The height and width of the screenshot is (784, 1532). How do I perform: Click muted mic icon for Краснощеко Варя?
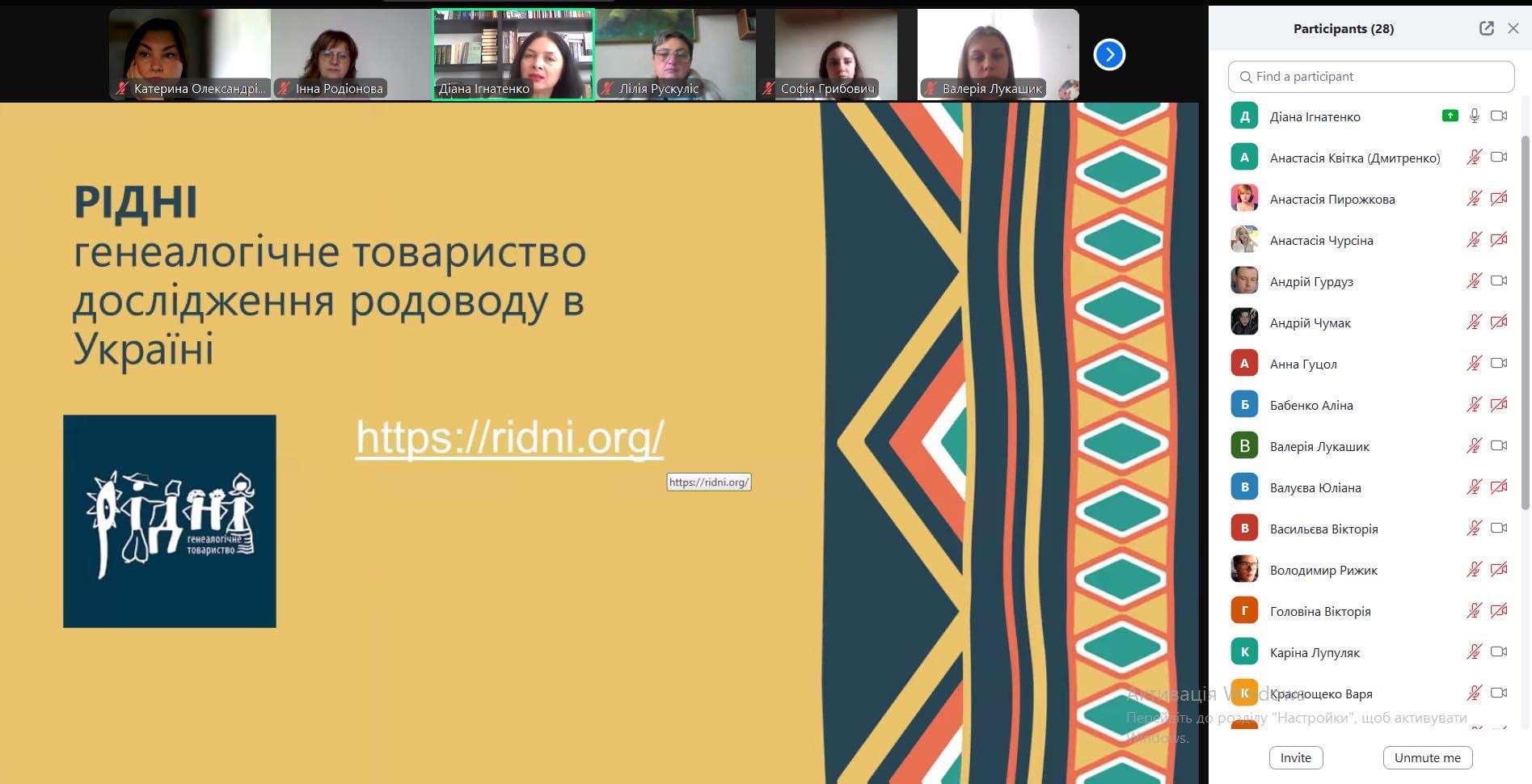[x=1475, y=693]
